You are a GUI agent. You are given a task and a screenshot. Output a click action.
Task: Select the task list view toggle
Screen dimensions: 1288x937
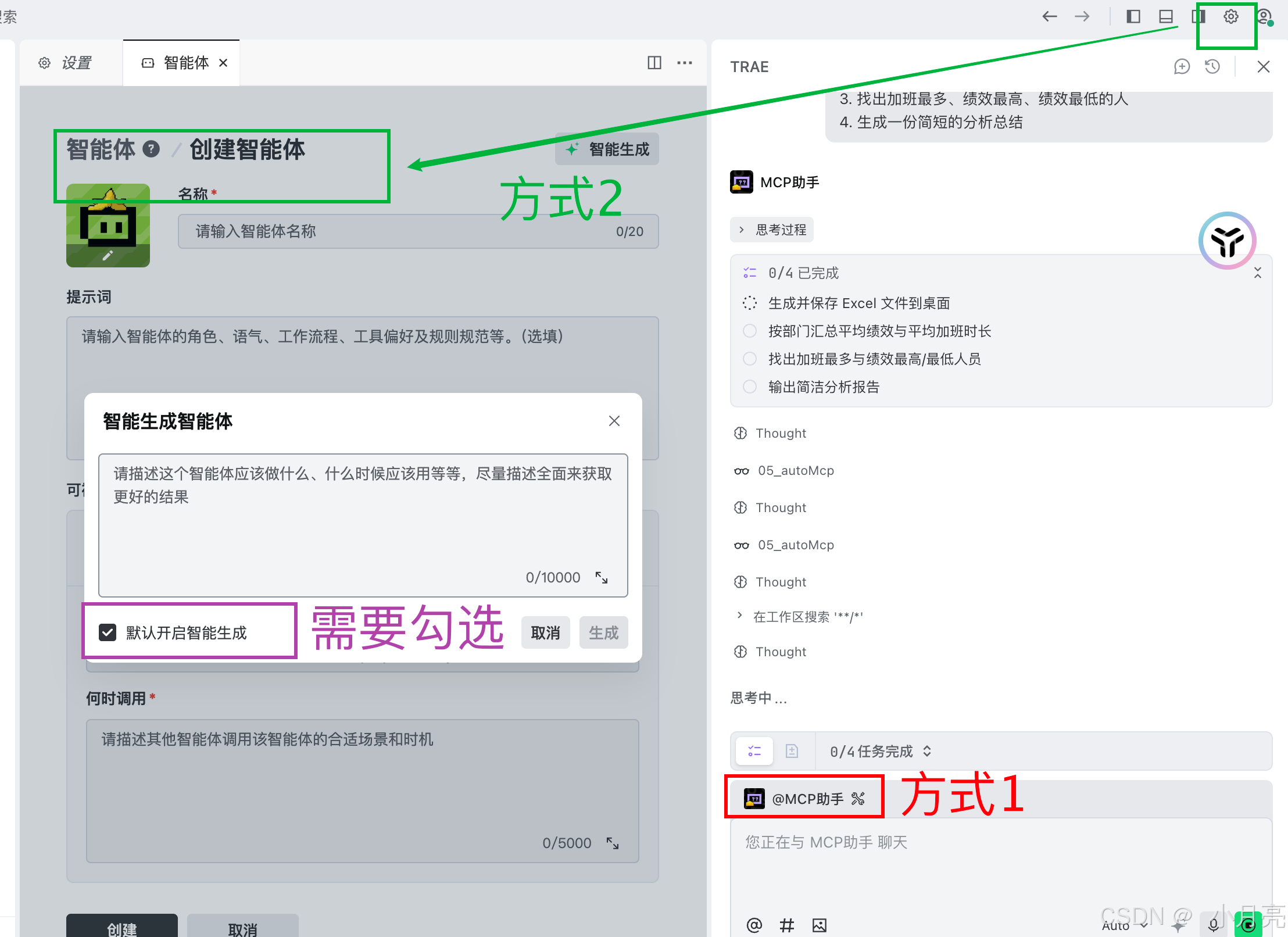click(x=754, y=751)
